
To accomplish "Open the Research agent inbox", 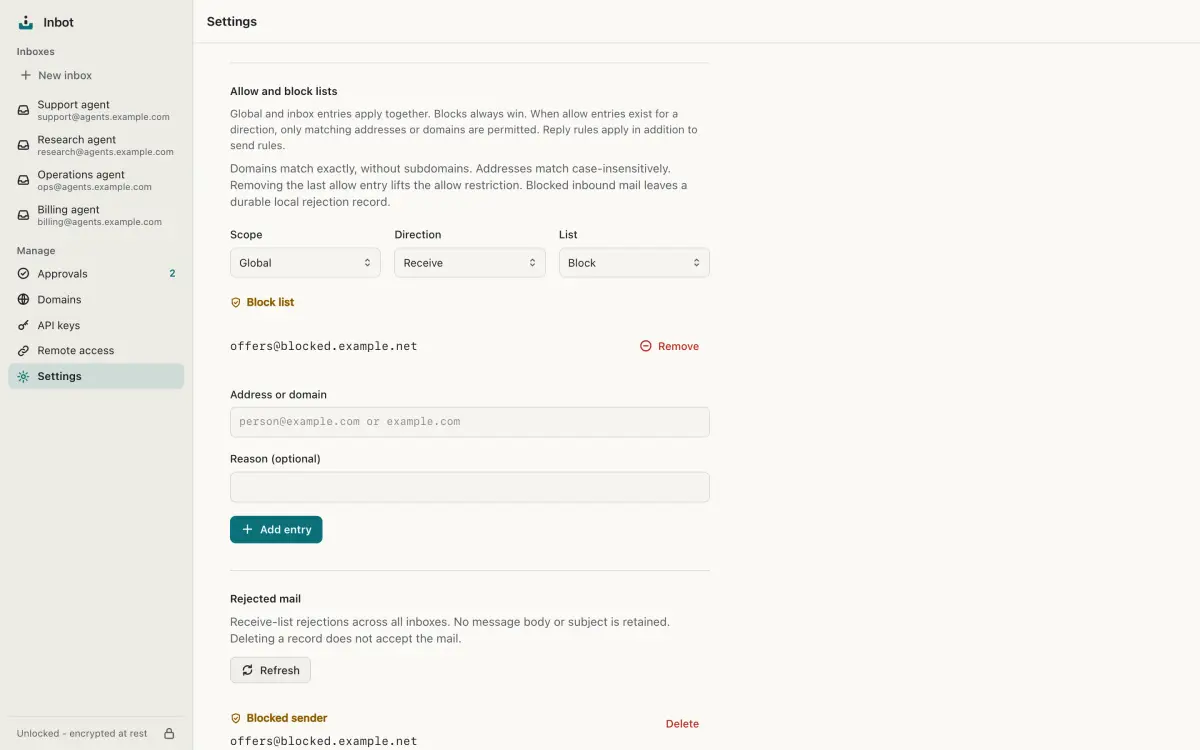I will [x=96, y=145].
